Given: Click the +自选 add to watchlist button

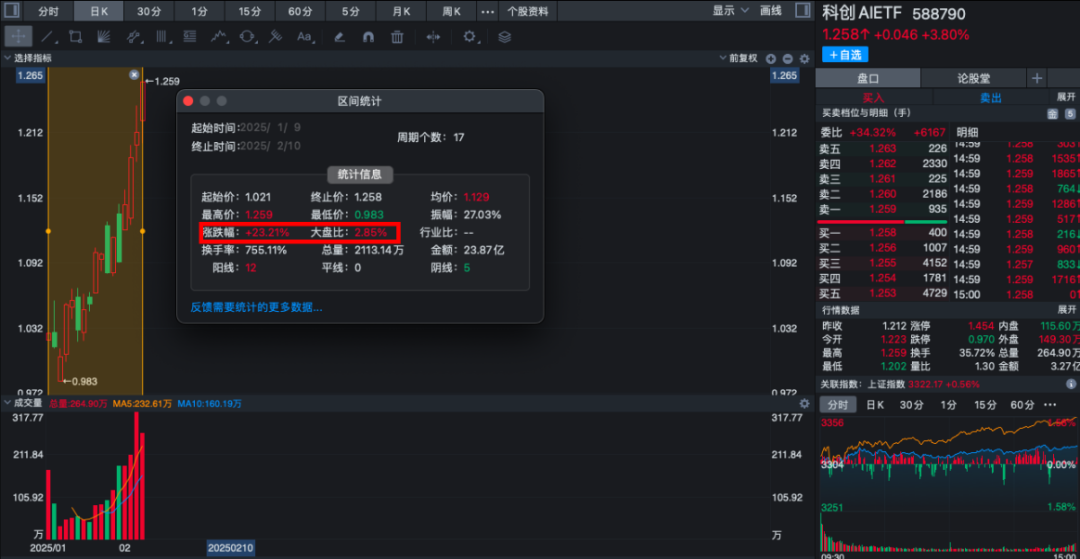Looking at the screenshot, I should (845, 54).
